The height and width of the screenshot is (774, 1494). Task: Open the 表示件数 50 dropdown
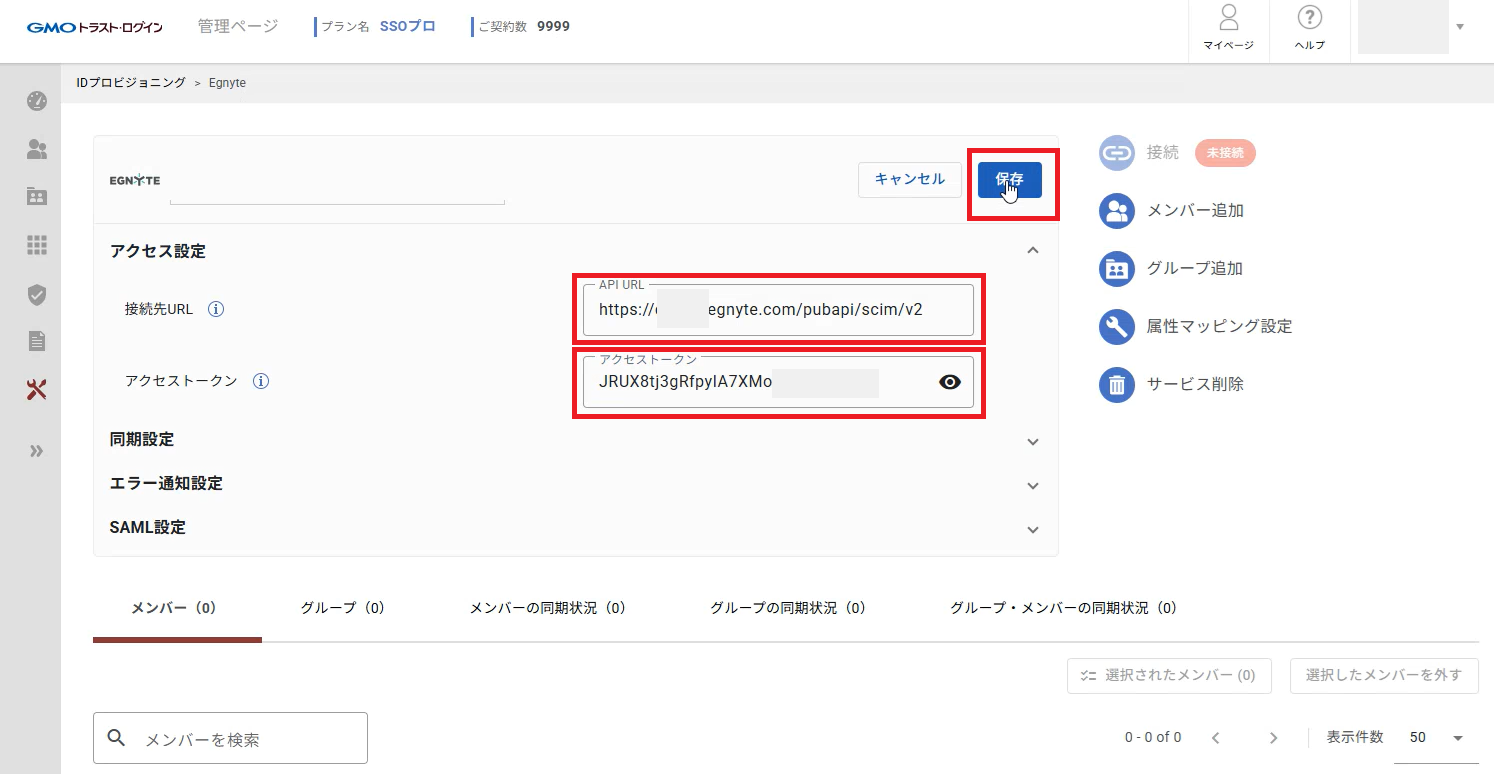point(1437,738)
